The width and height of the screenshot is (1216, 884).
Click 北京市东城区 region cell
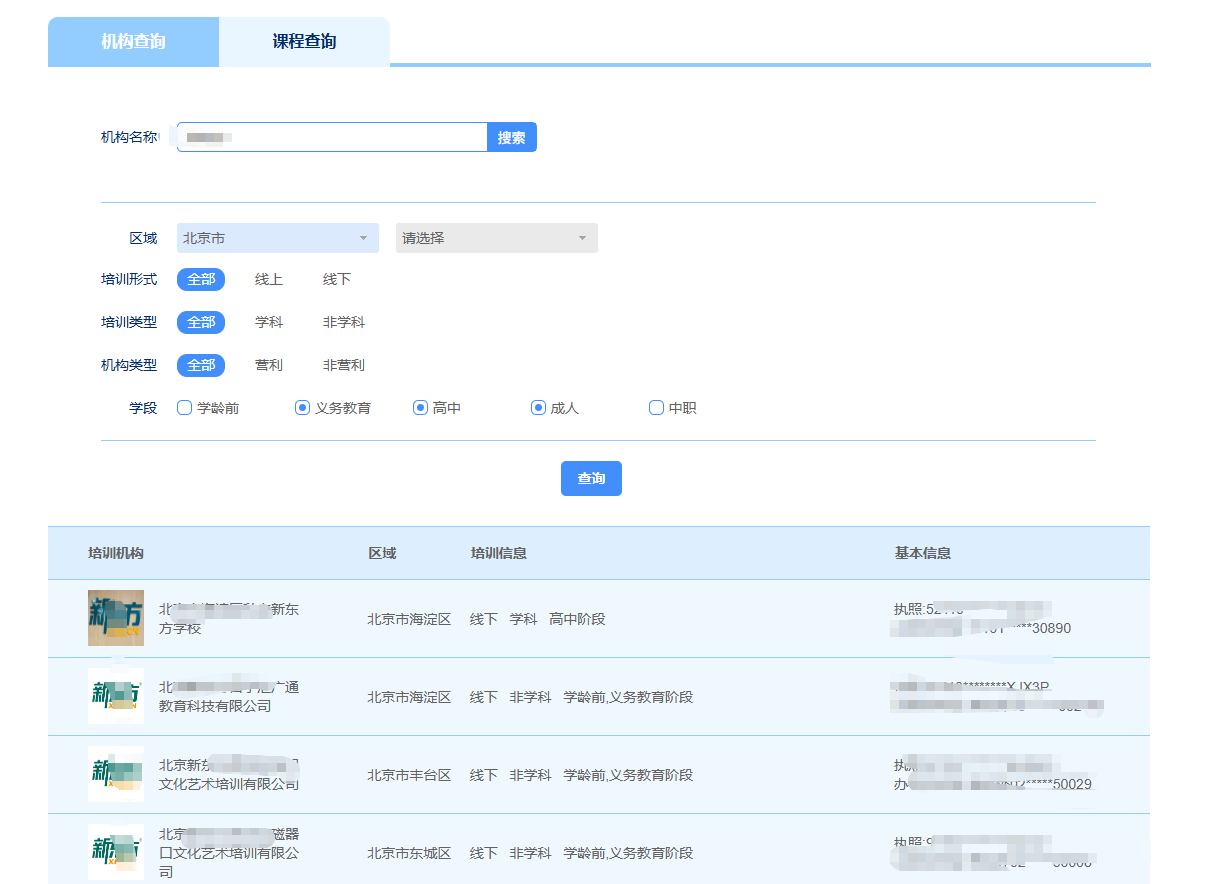pyautogui.click(x=409, y=853)
